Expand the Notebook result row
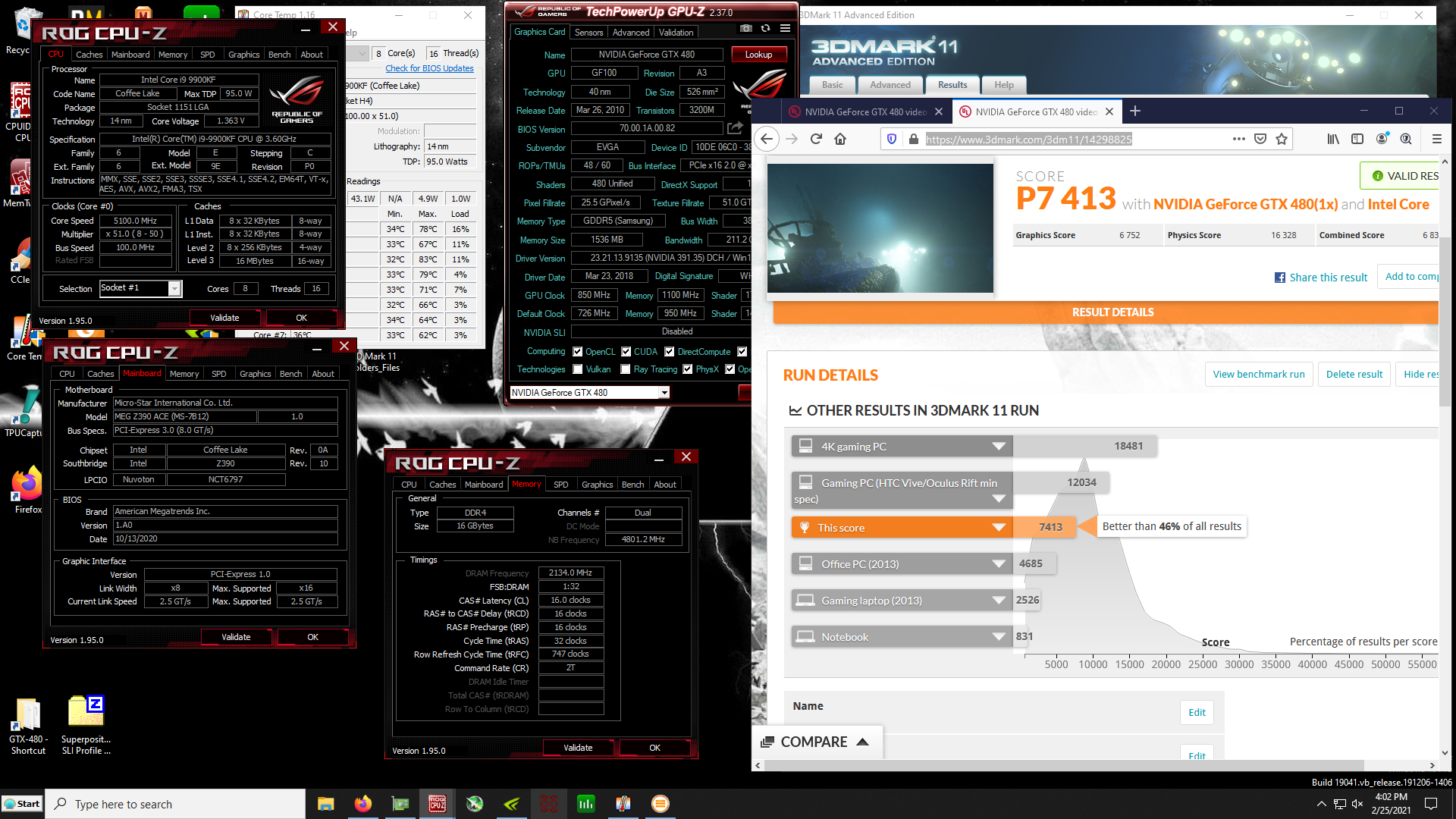The height and width of the screenshot is (819, 1456). coord(999,637)
